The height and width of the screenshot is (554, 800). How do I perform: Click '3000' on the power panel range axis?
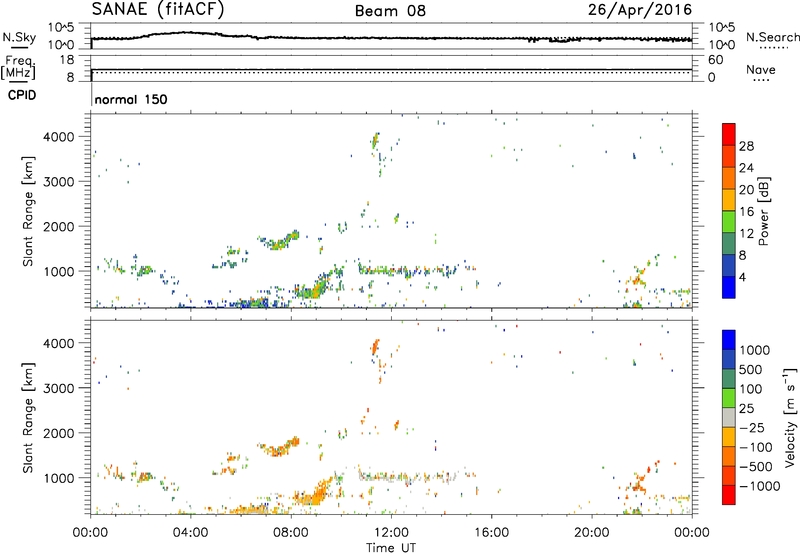59,182
